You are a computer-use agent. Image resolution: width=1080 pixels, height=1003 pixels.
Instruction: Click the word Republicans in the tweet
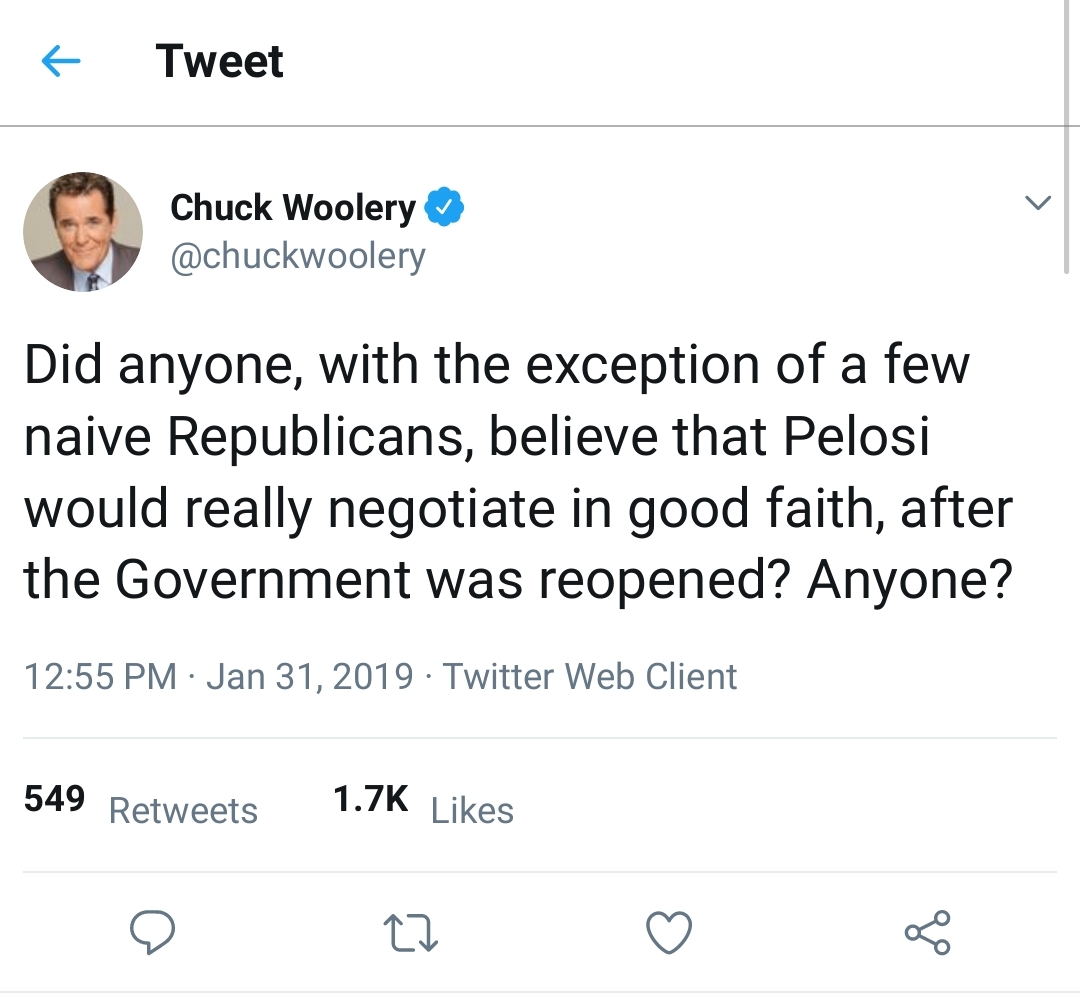click(x=320, y=437)
